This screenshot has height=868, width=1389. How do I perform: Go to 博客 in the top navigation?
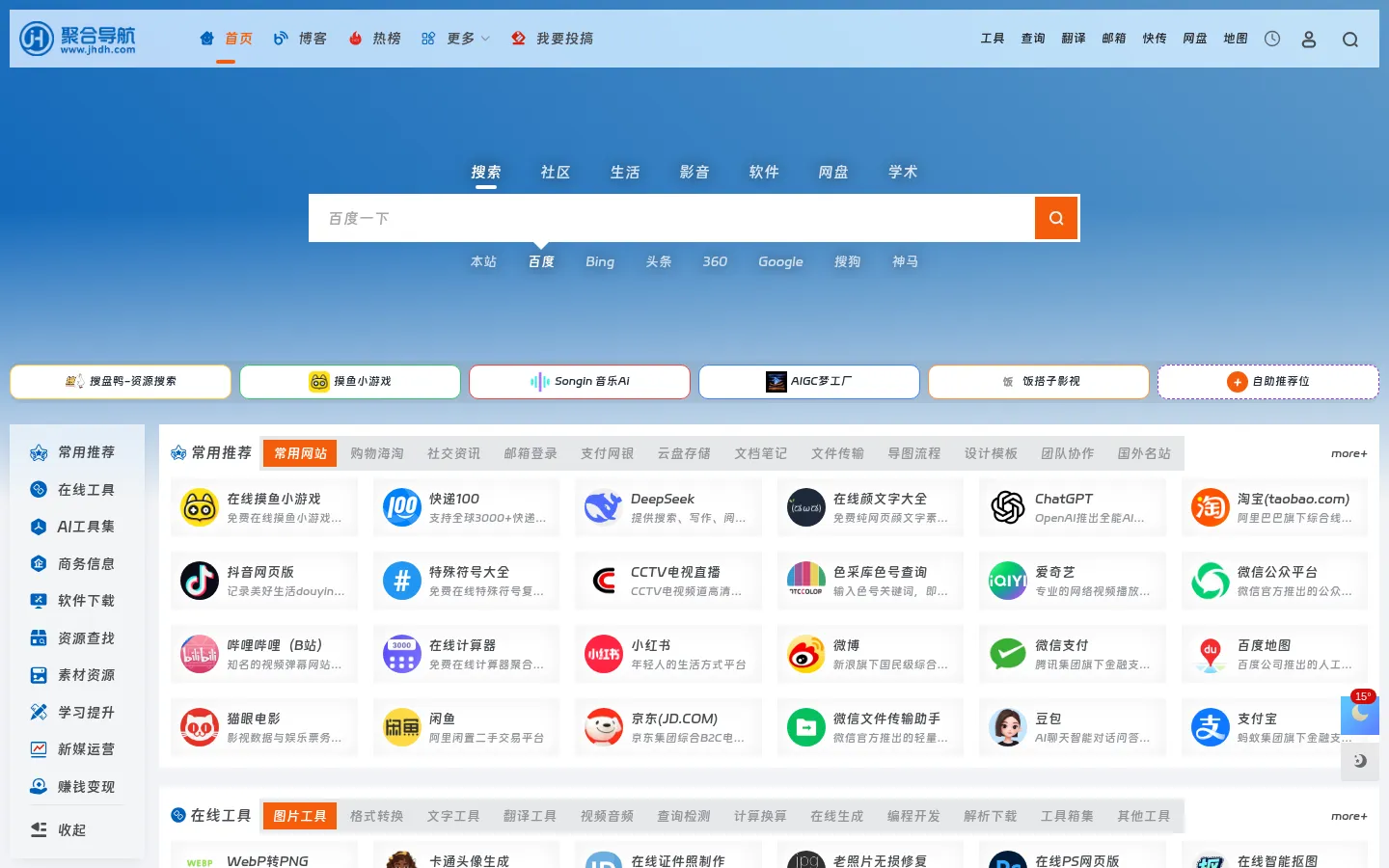(300, 39)
